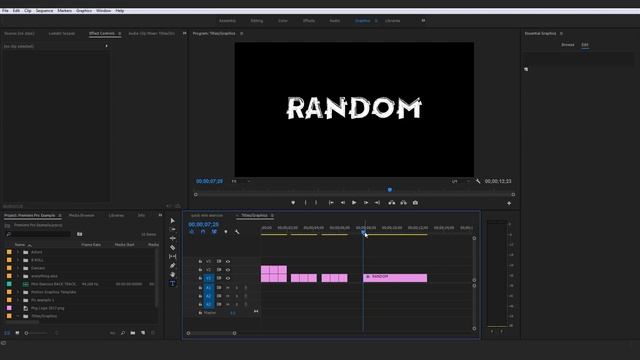Viewport: 640px width, 360px height.
Task: Add marker in Program Monitor
Action: click(x=293, y=202)
